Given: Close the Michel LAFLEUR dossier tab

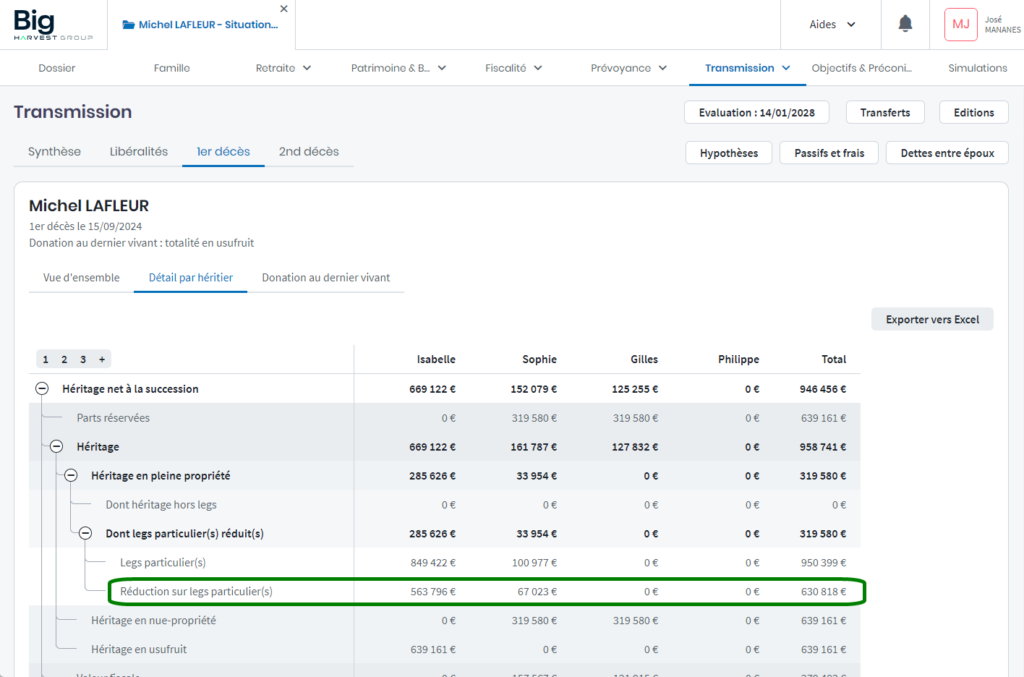Looking at the screenshot, I should tap(283, 9).
